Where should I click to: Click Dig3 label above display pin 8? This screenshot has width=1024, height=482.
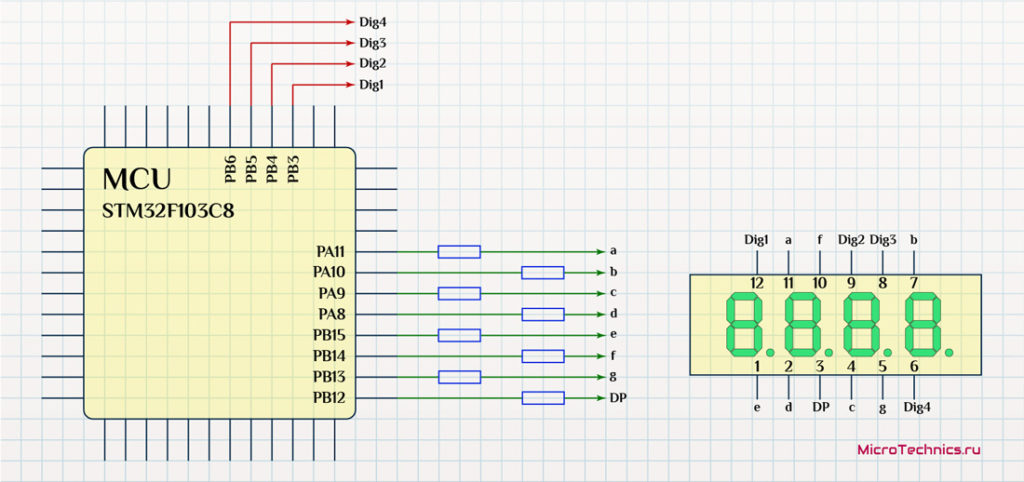coord(883,240)
